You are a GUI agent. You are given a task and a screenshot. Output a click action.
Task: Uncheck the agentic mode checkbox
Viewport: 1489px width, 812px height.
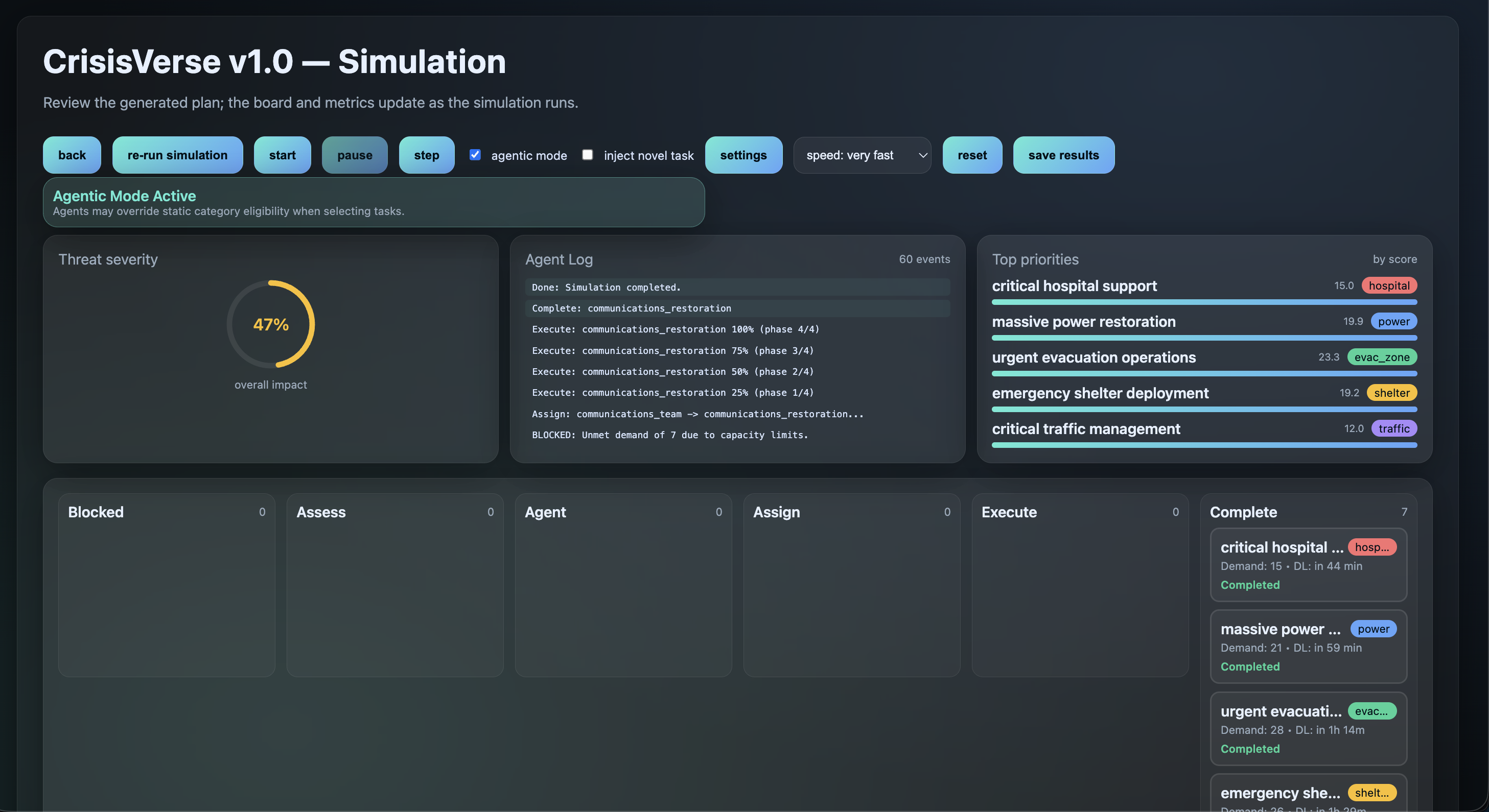coord(475,154)
